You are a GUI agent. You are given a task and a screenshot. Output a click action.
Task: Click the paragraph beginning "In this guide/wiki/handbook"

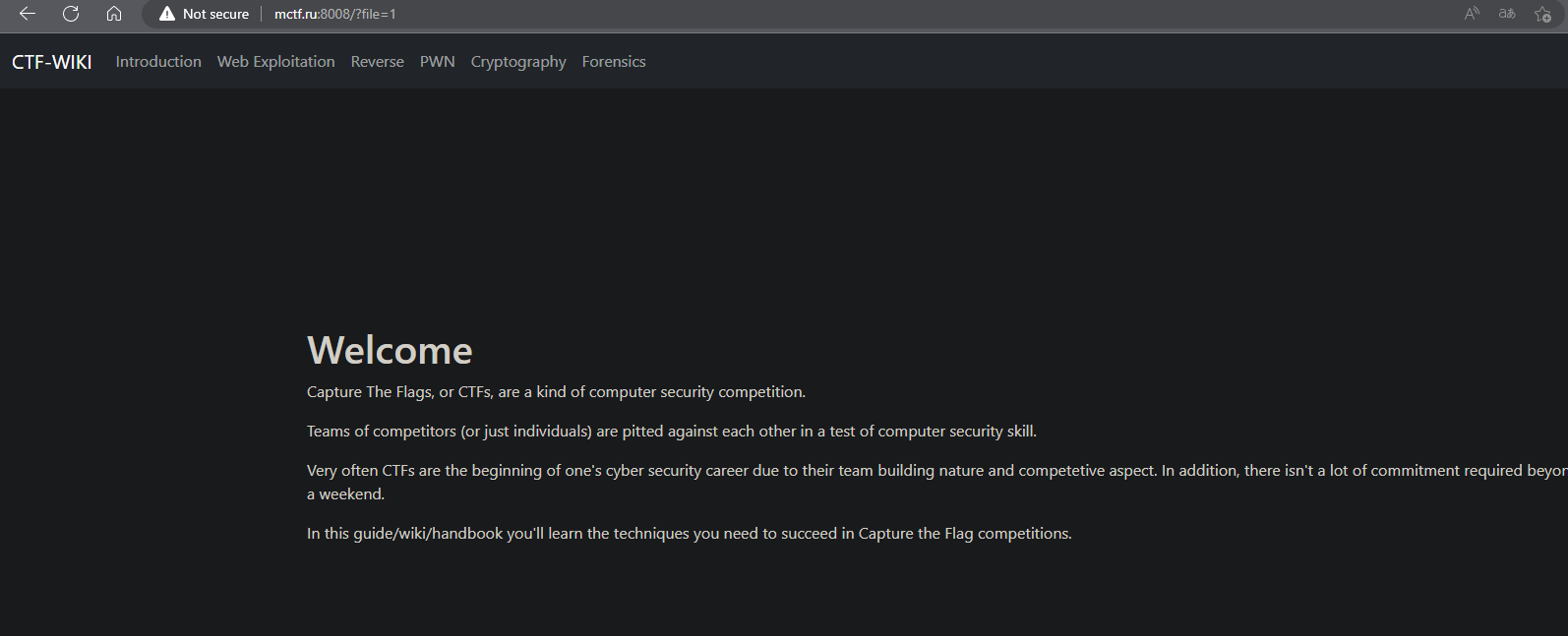(689, 534)
